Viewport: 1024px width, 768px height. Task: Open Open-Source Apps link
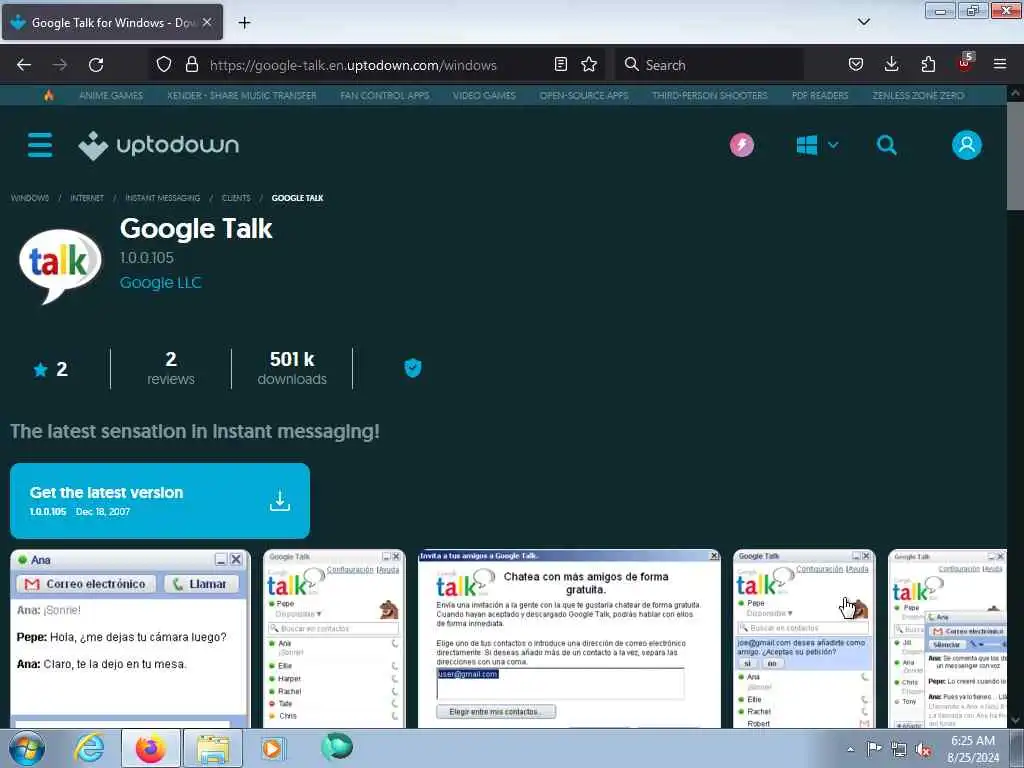(584, 95)
